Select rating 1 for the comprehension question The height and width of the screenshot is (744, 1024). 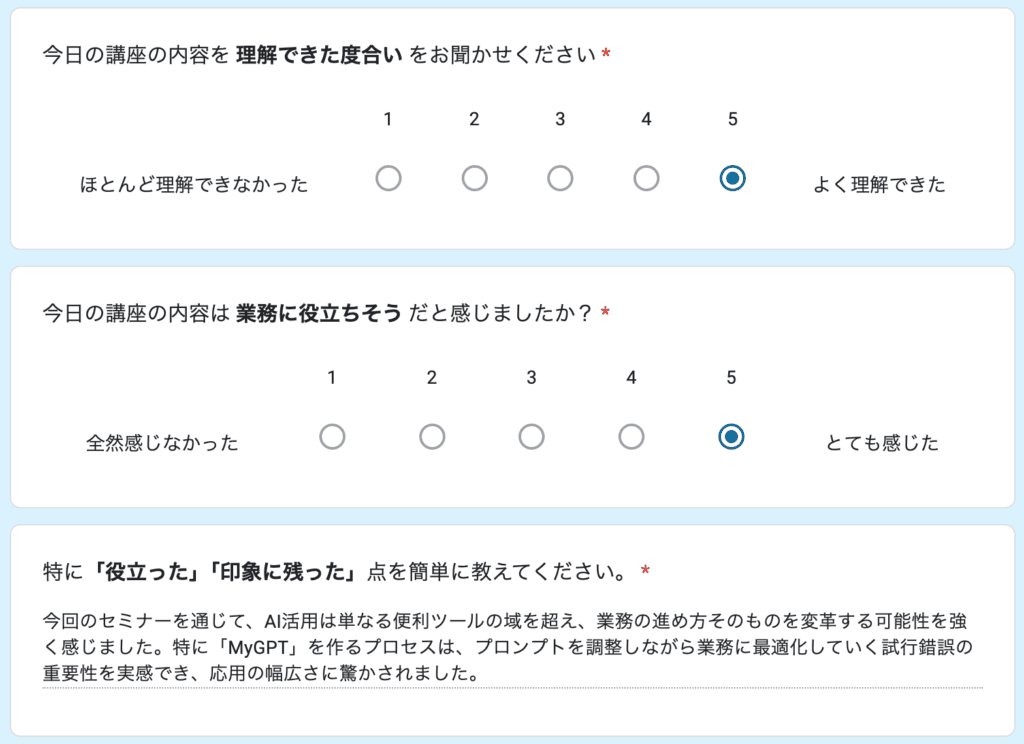388,178
